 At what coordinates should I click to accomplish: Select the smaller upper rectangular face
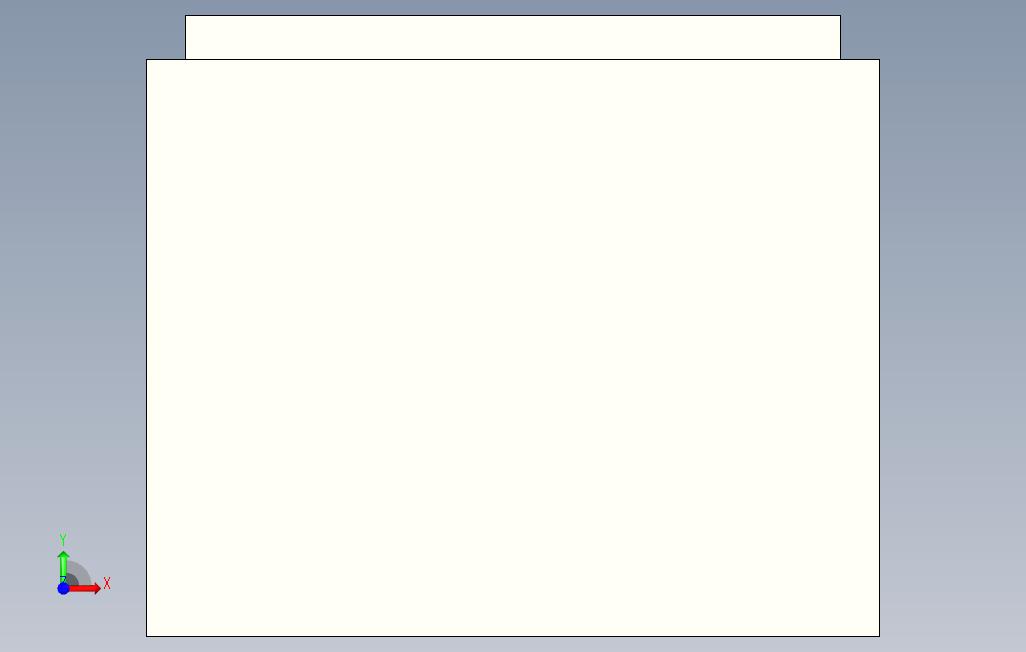coord(513,37)
